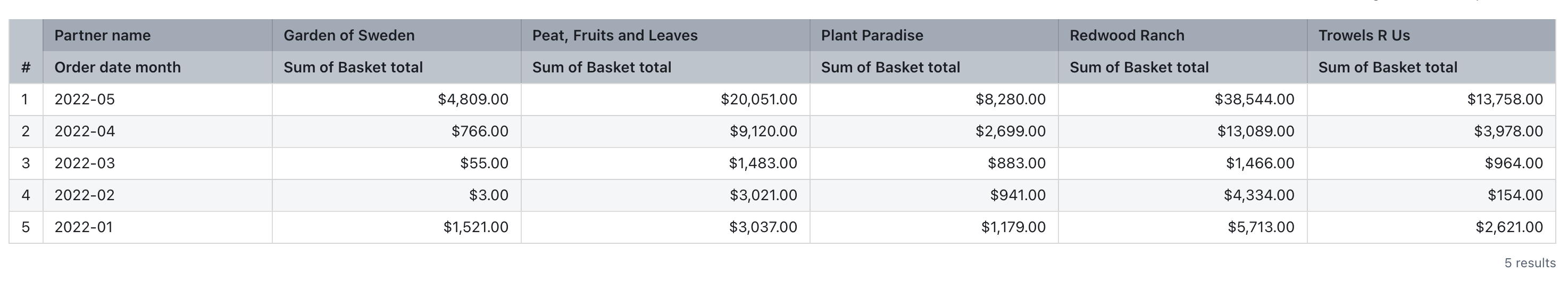Click Sum of Basket total under Plant Paradise
Screen dimensions: 1568x296
[890, 67]
